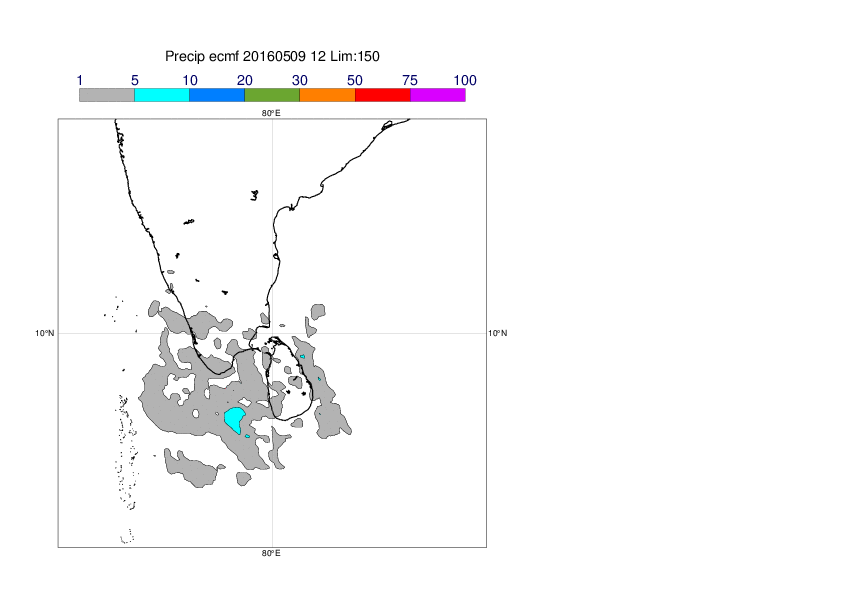Click the left '10°N' latitude label
This screenshot has width=842, height=596.
tap(45, 333)
